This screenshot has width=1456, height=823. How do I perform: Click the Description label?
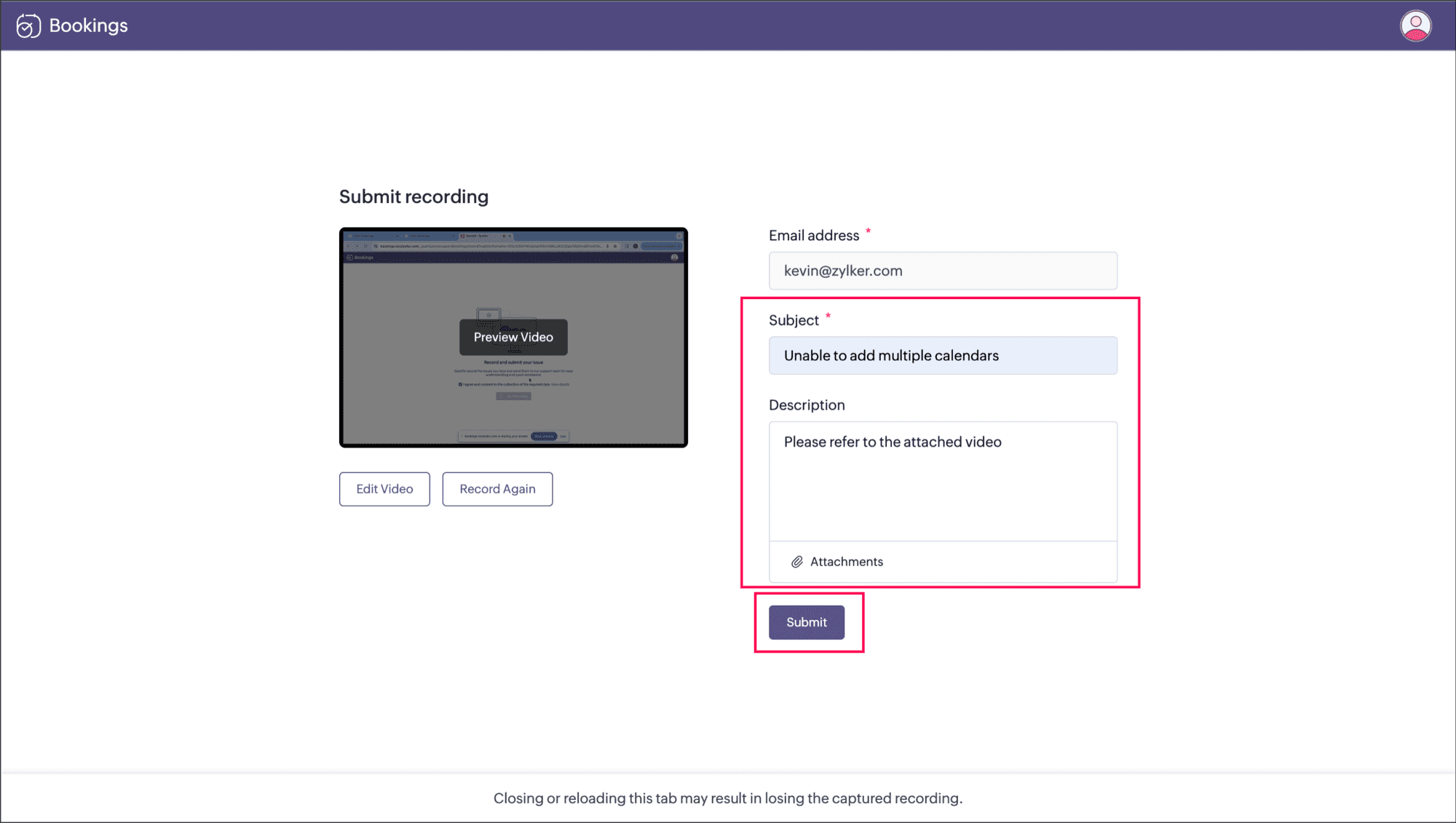tap(807, 405)
